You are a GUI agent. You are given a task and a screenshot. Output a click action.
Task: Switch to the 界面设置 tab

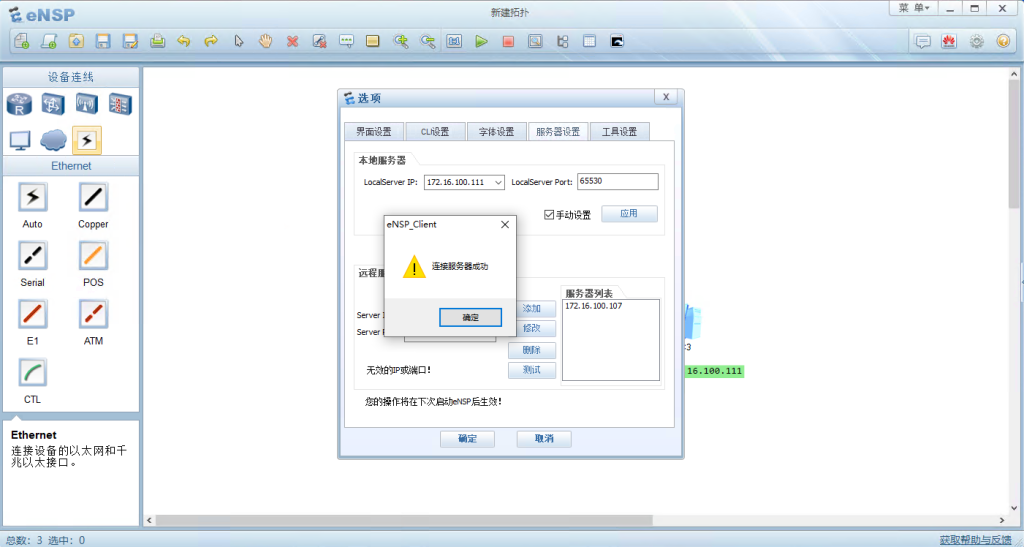click(x=374, y=131)
